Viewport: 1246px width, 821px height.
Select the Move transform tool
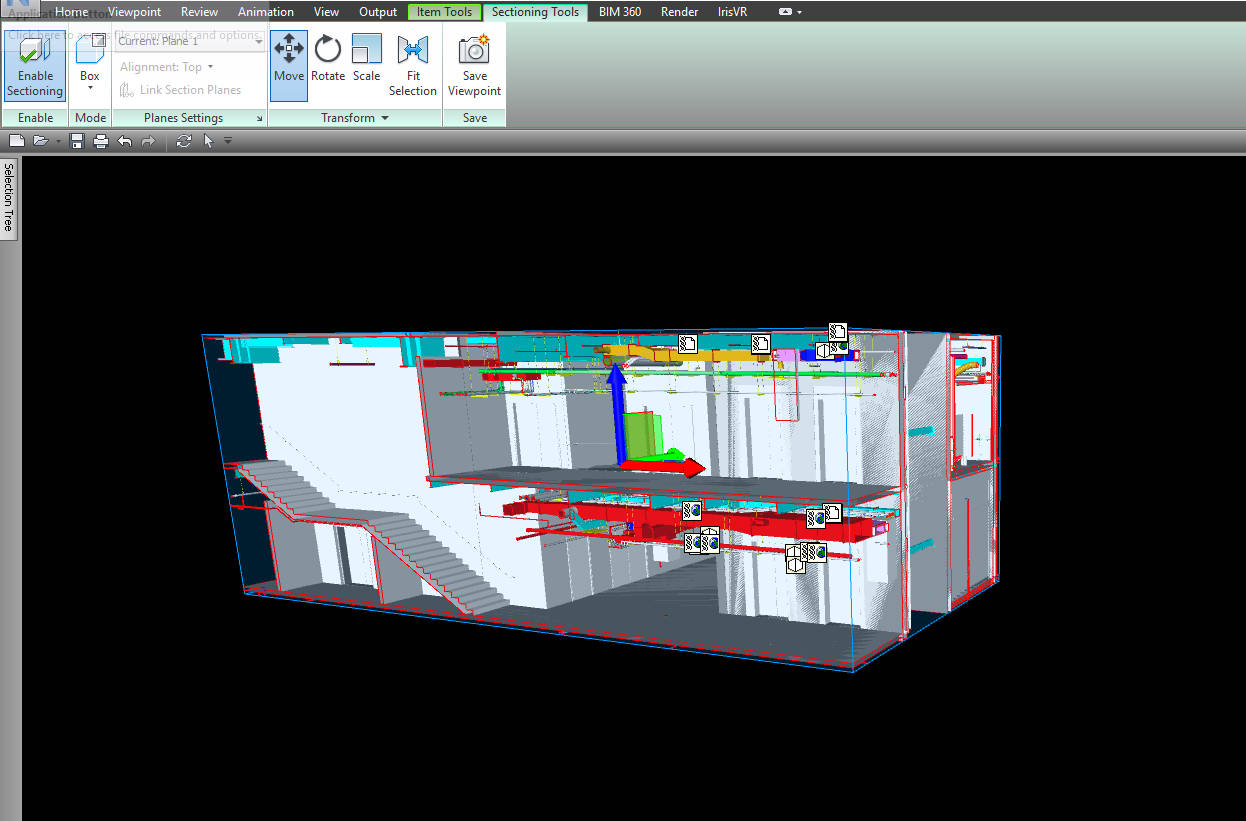click(288, 60)
